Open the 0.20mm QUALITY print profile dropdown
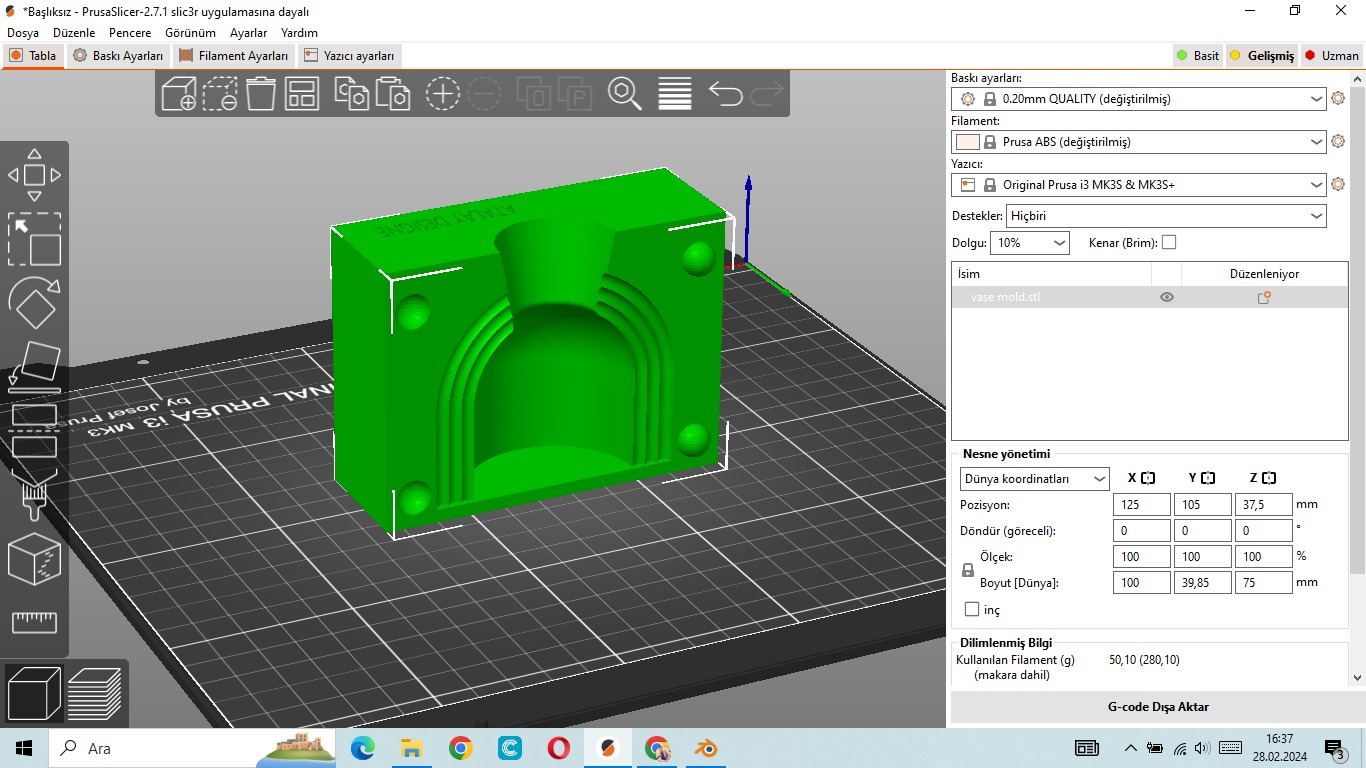This screenshot has width=1366, height=768. click(1139, 99)
